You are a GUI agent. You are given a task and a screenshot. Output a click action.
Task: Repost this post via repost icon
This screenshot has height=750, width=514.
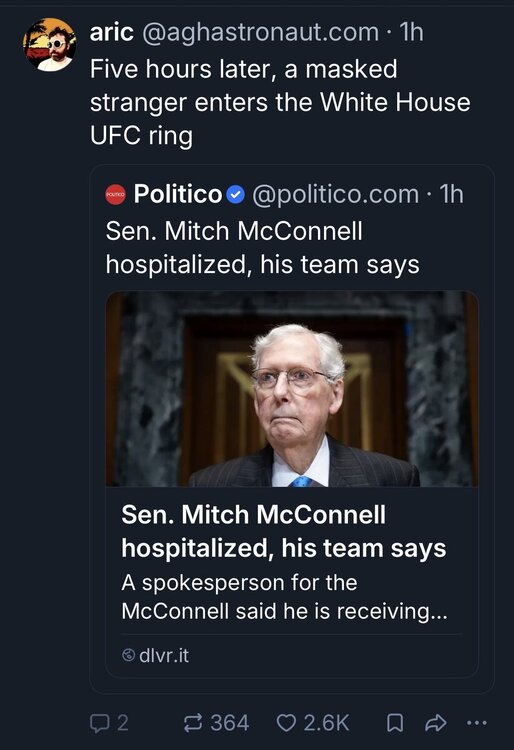(193, 723)
